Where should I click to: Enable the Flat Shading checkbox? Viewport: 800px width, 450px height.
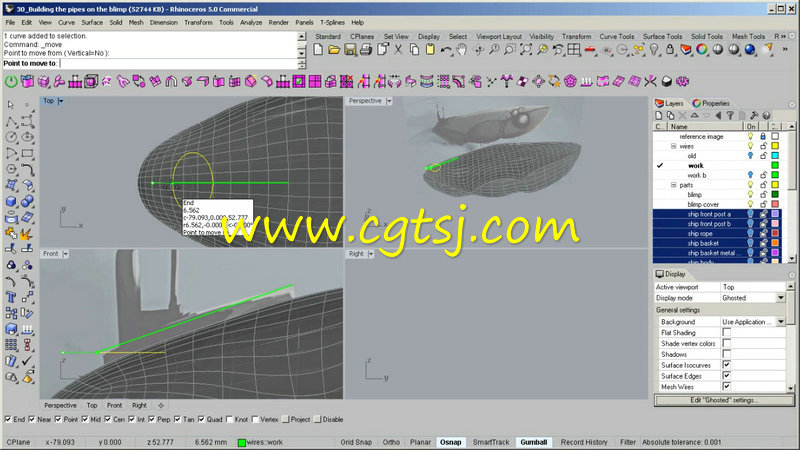click(727, 333)
